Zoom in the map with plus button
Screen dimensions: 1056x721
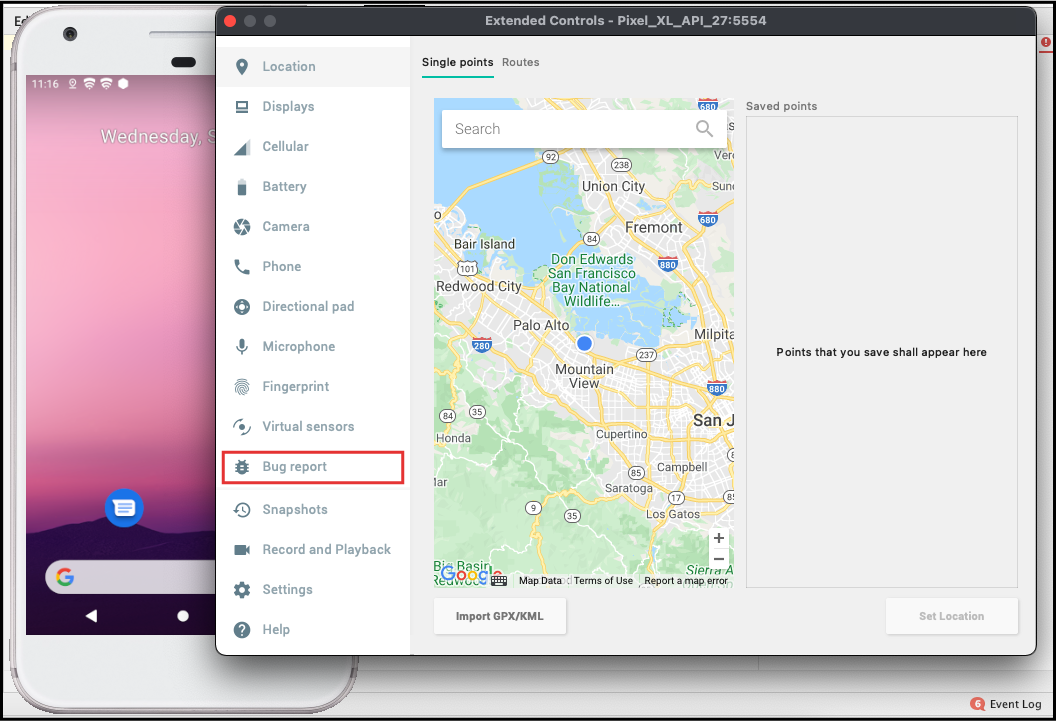(719, 538)
